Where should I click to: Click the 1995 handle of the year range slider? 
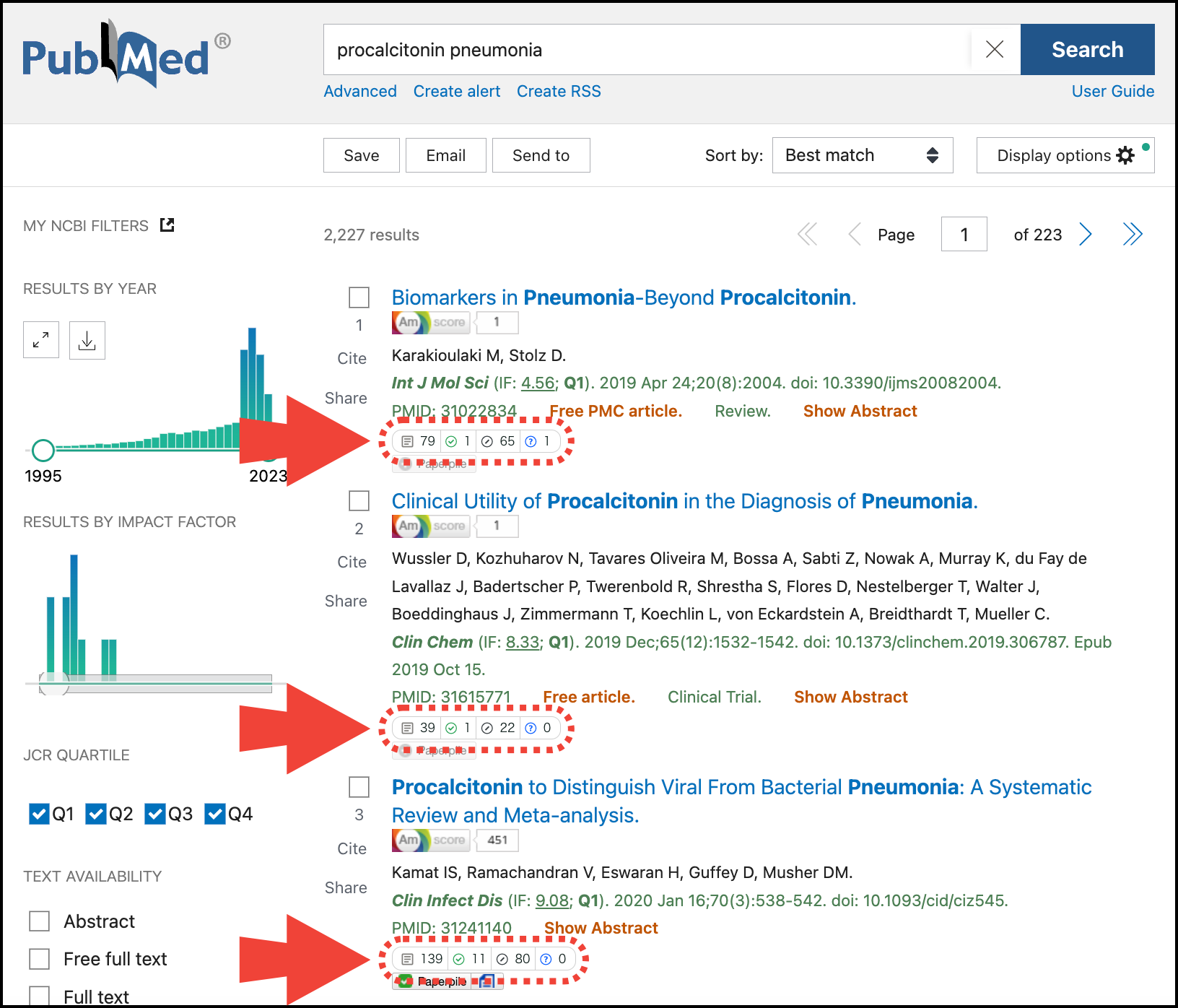[42, 450]
